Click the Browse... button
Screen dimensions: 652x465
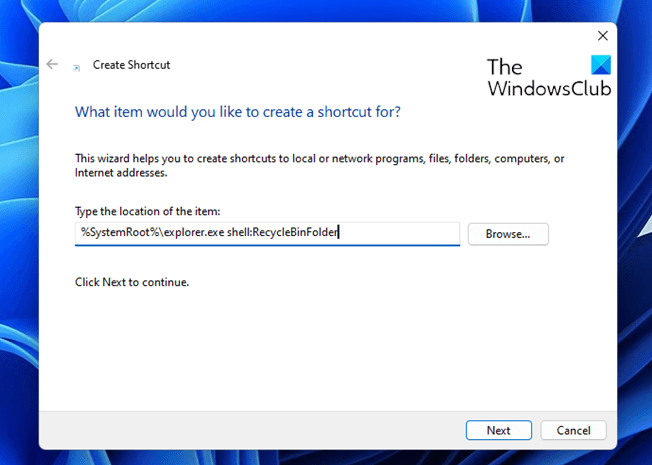(508, 233)
